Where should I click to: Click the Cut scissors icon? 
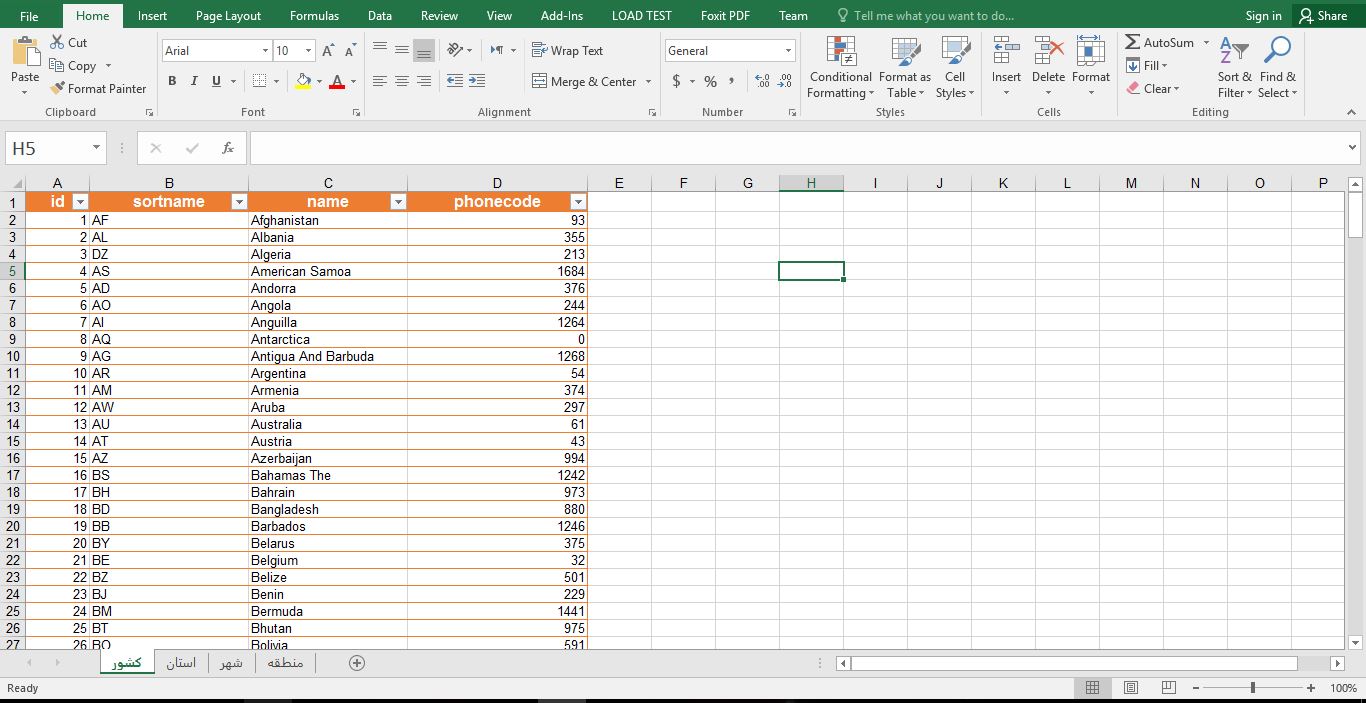58,43
